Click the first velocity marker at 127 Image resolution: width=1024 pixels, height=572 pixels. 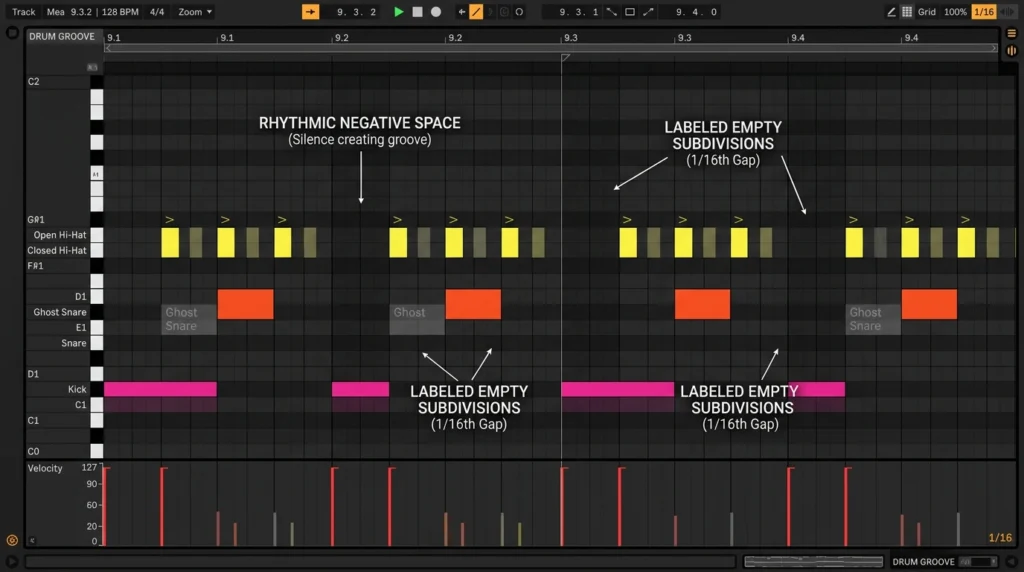pyautogui.click(x=106, y=506)
